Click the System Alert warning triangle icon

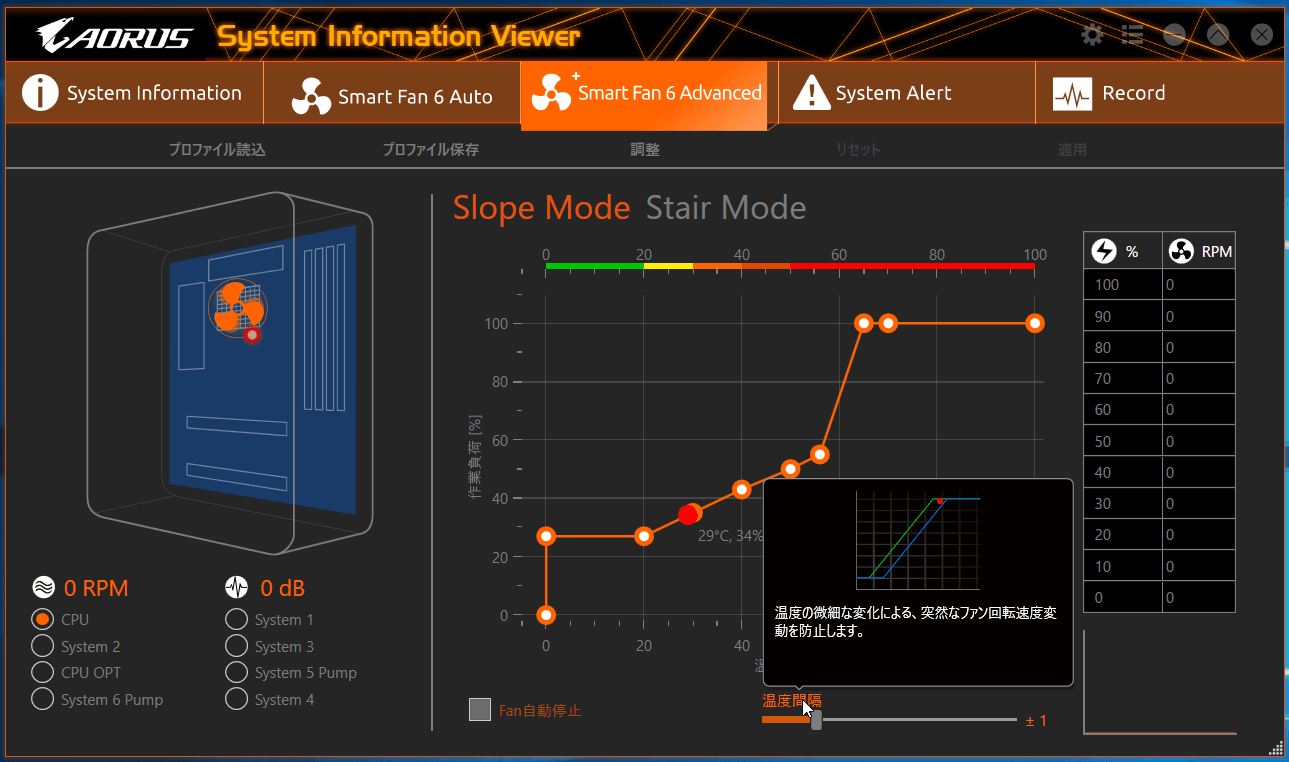[811, 92]
